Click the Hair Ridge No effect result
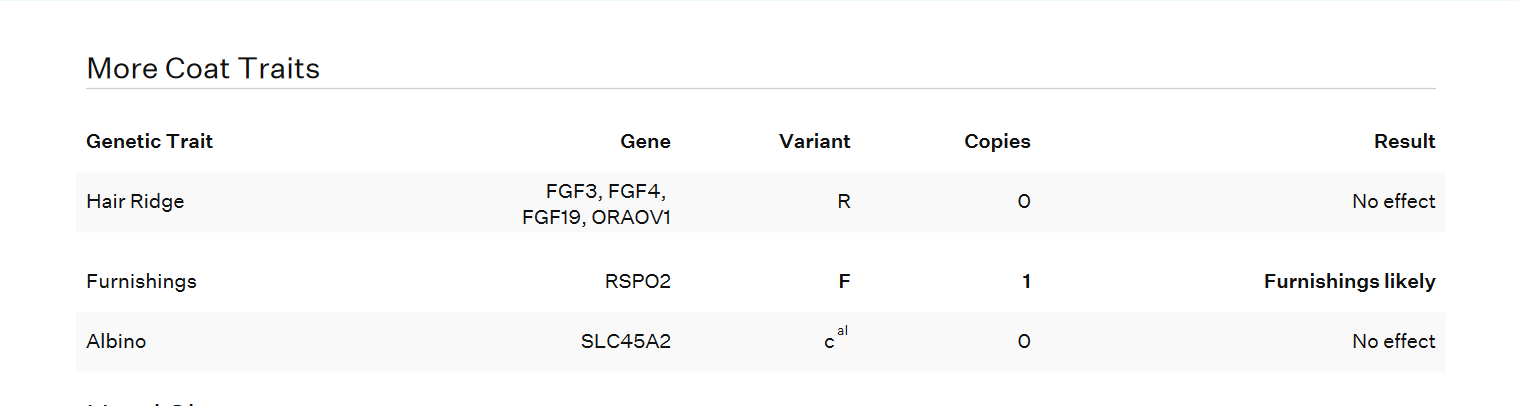 [x=1393, y=201]
